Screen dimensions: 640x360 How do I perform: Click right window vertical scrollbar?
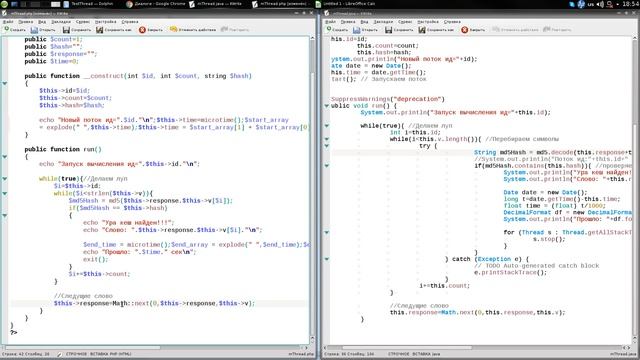(635, 188)
